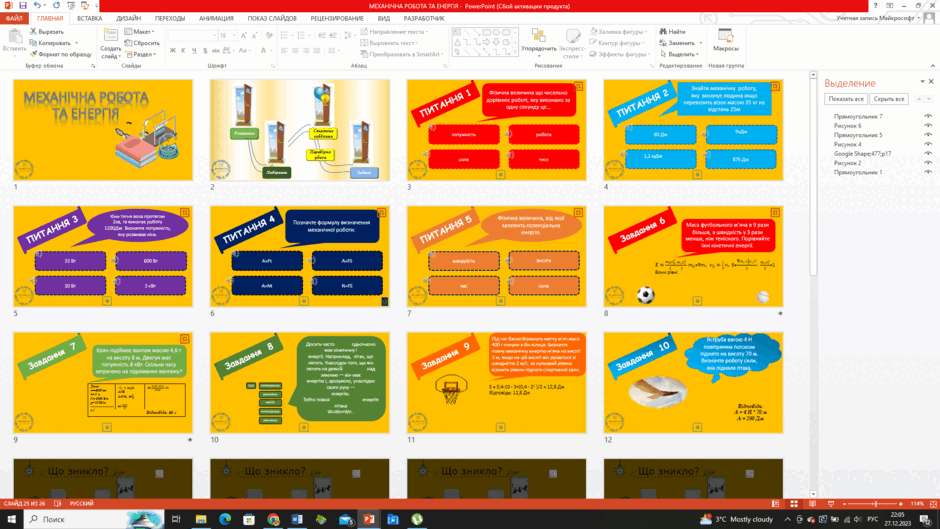Click Учетная запись Майкрософт account
This screenshot has width=940, height=529.
point(876,19)
